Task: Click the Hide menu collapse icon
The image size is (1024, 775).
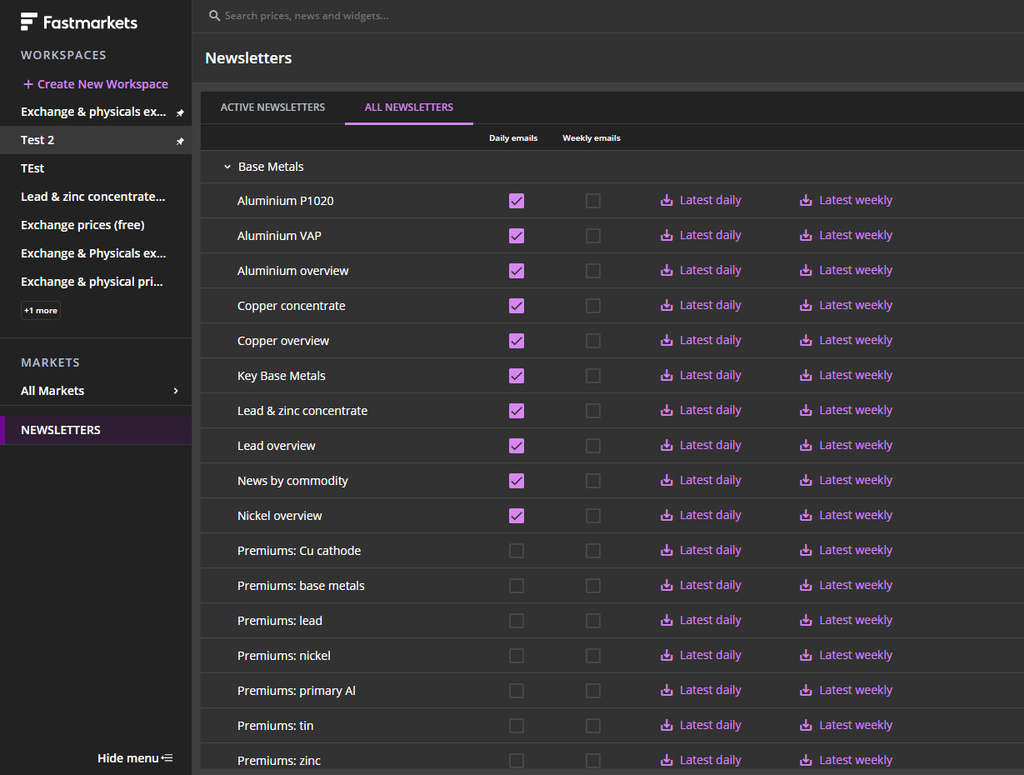Action: [167, 758]
